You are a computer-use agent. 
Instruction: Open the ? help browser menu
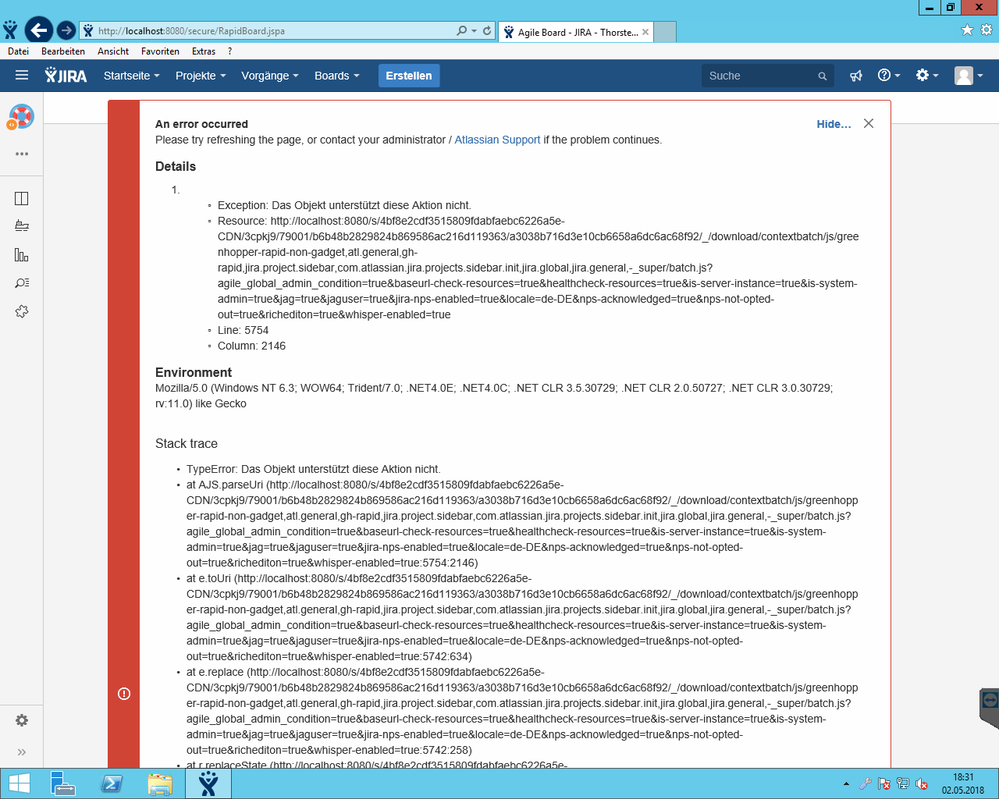click(229, 51)
